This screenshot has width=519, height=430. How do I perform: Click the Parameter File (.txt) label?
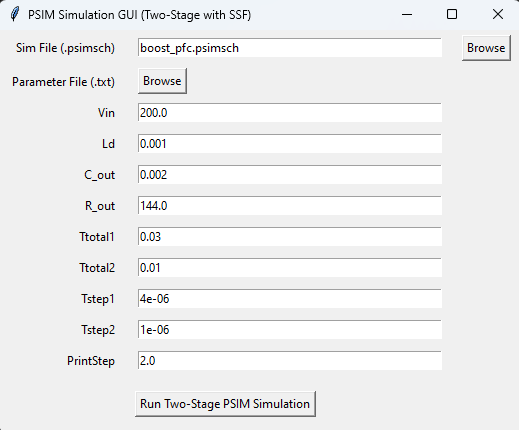(64, 82)
